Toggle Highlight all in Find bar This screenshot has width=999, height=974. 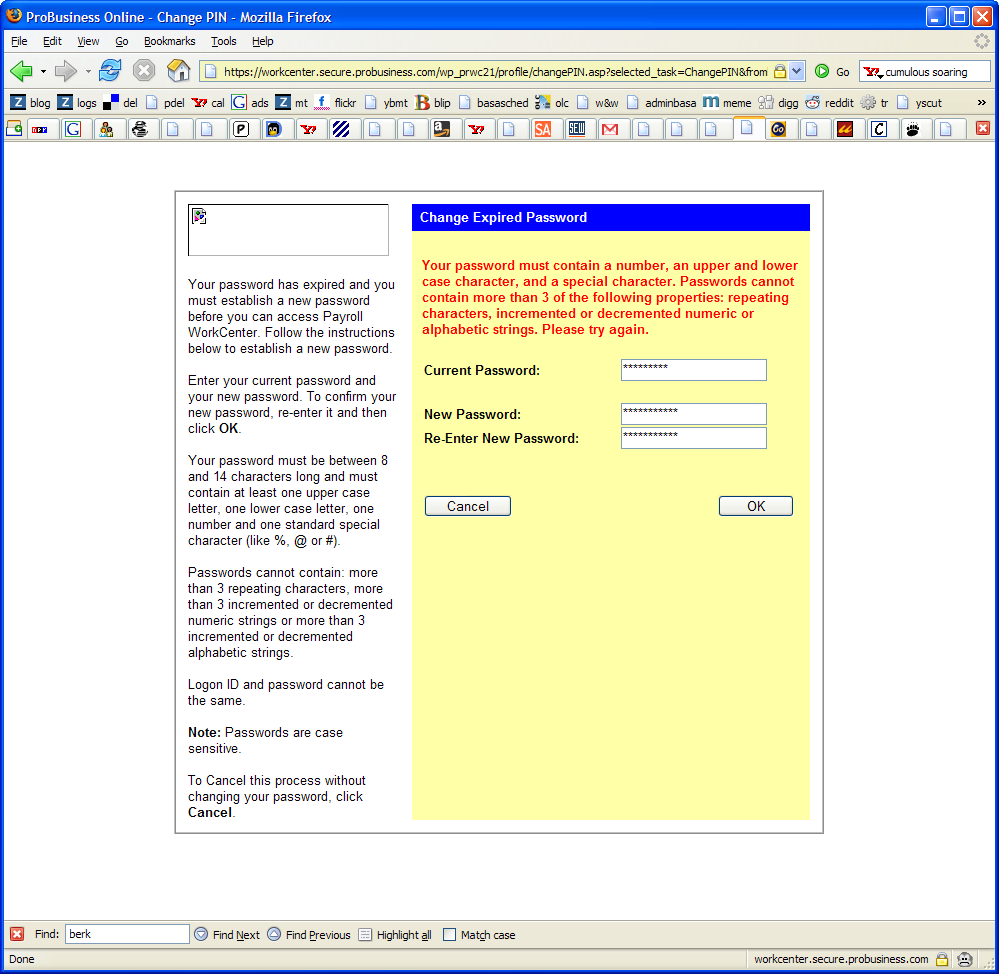click(x=395, y=935)
